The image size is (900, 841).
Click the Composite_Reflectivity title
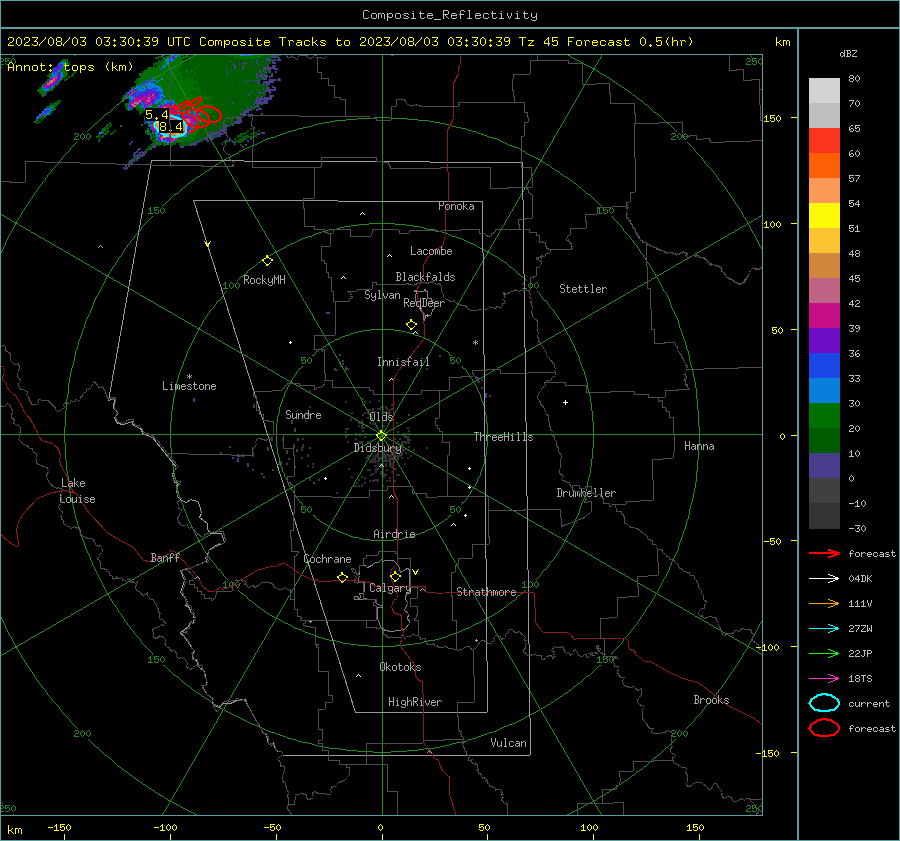coord(449,15)
